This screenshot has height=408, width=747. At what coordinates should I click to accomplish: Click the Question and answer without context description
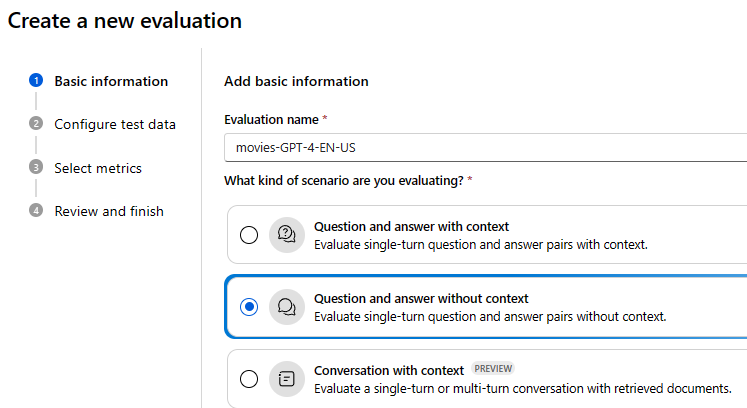click(490, 316)
